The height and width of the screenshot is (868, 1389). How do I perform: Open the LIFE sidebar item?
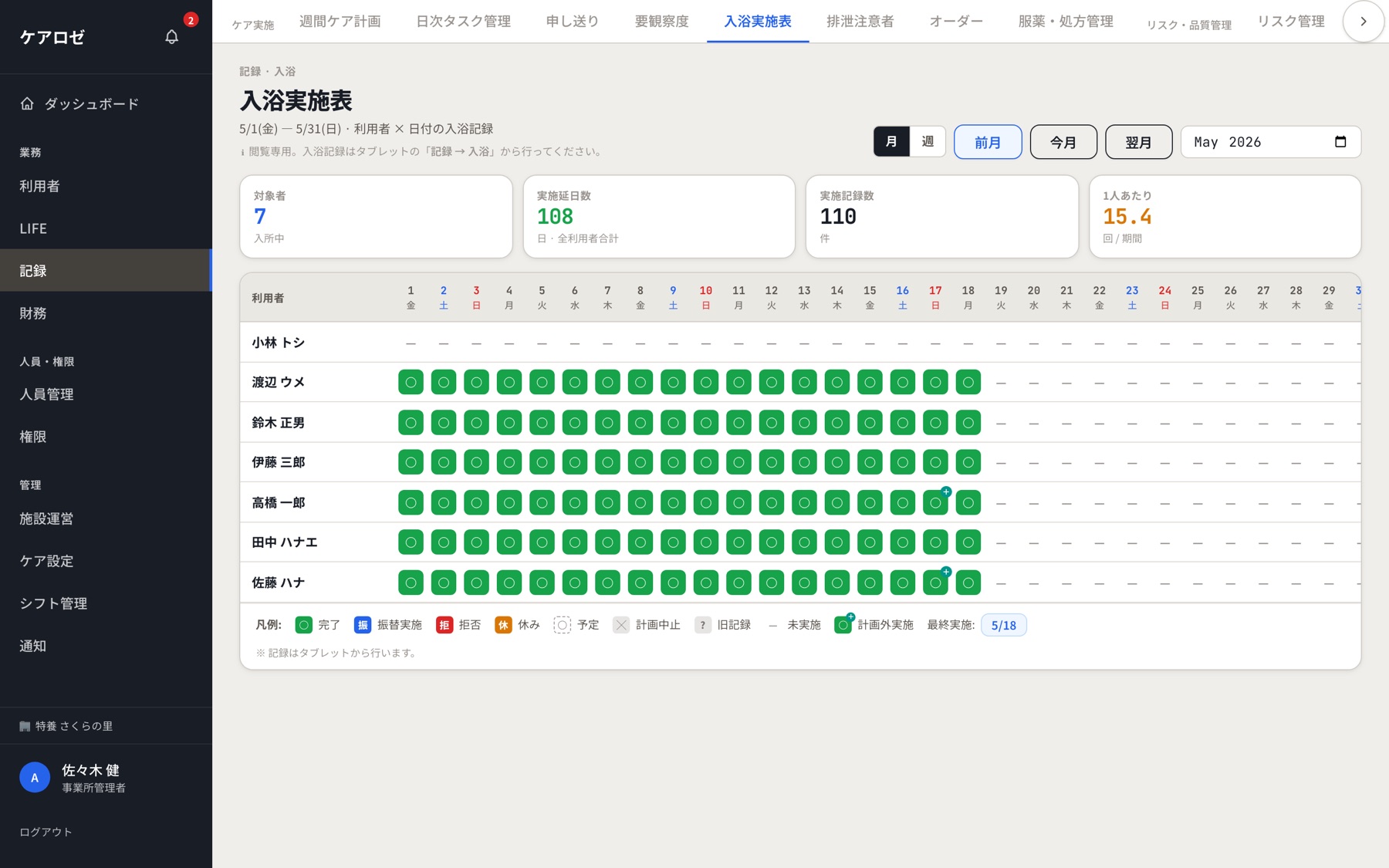[106, 228]
